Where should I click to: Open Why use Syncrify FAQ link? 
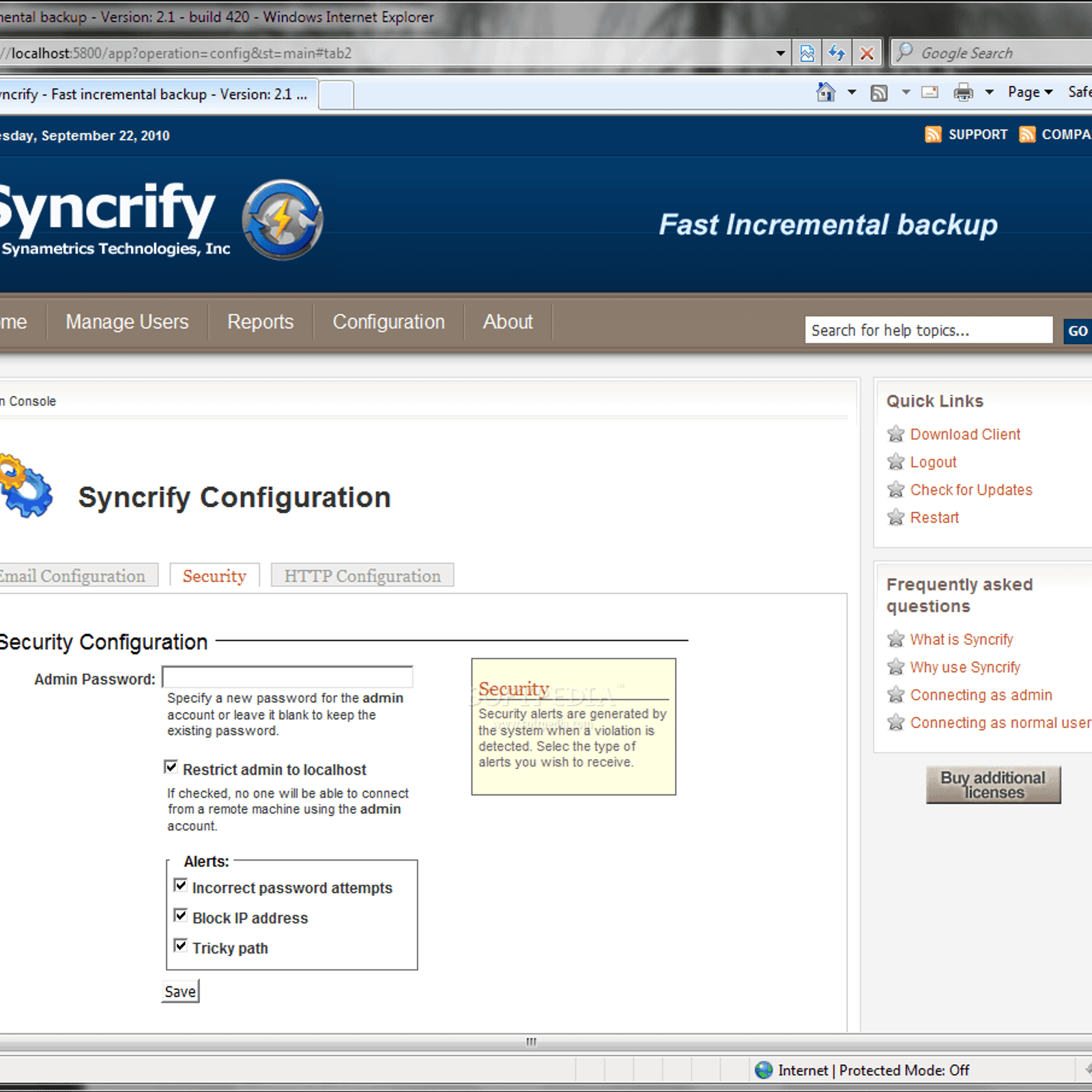click(x=965, y=667)
